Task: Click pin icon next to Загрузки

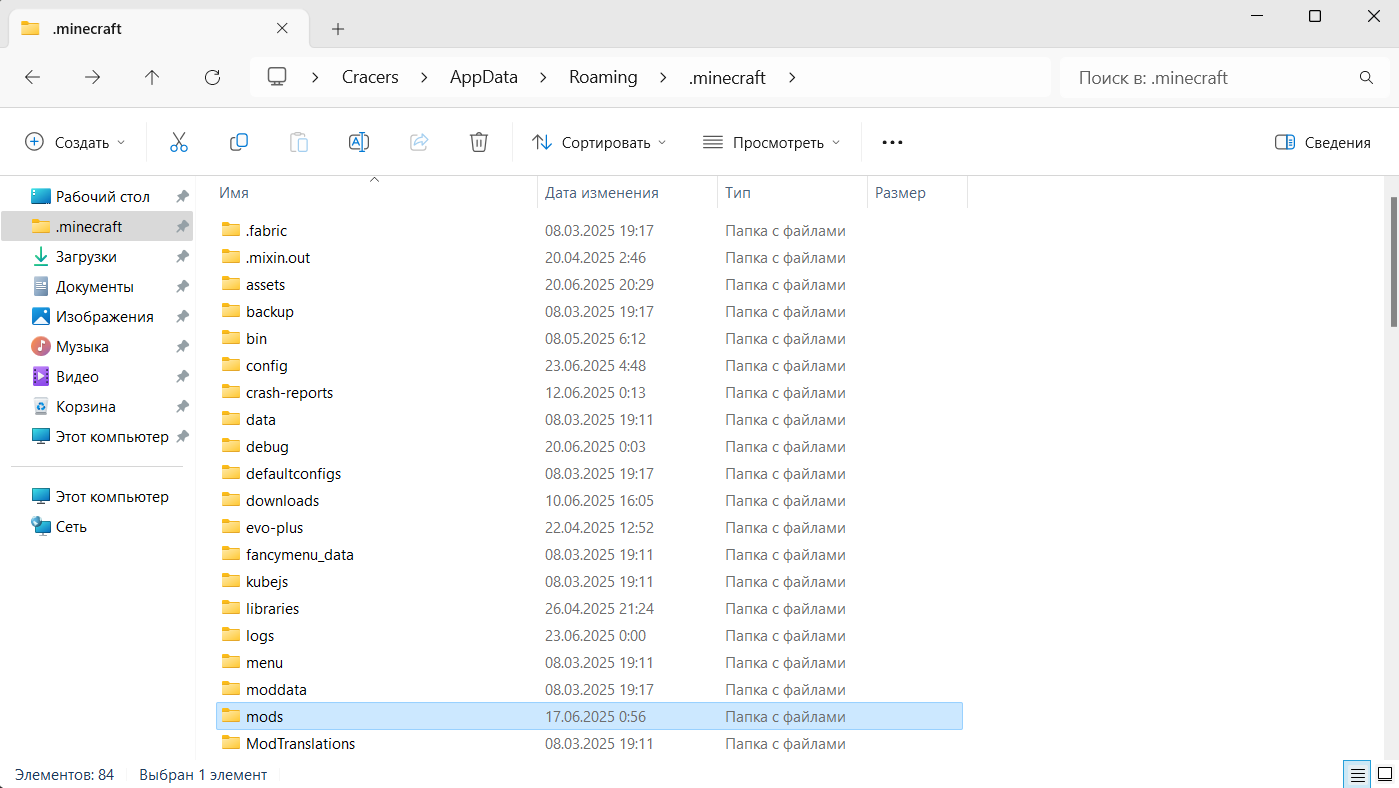Action: [x=182, y=257]
